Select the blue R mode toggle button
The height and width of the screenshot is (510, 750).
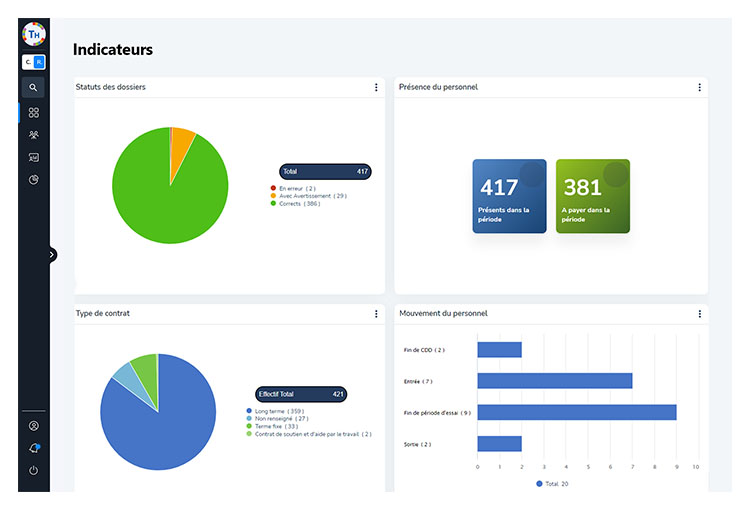[x=39, y=62]
